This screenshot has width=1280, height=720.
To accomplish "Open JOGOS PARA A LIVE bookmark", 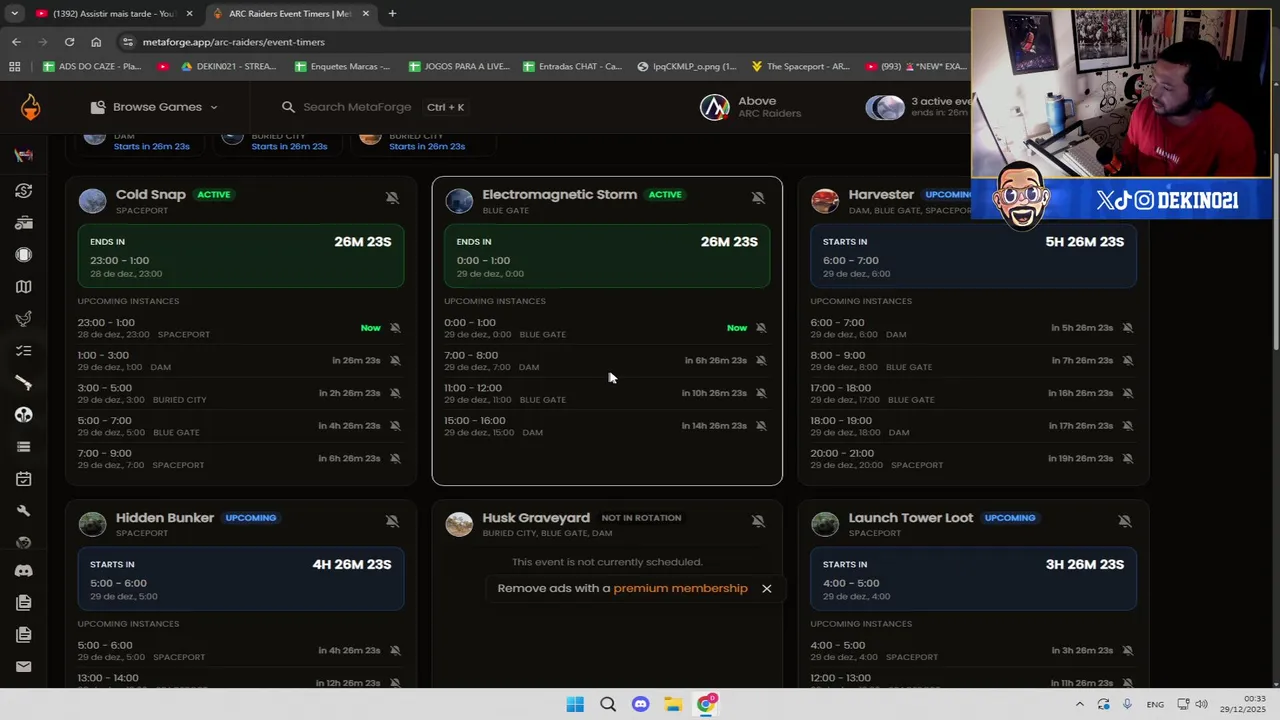I will click(459, 67).
